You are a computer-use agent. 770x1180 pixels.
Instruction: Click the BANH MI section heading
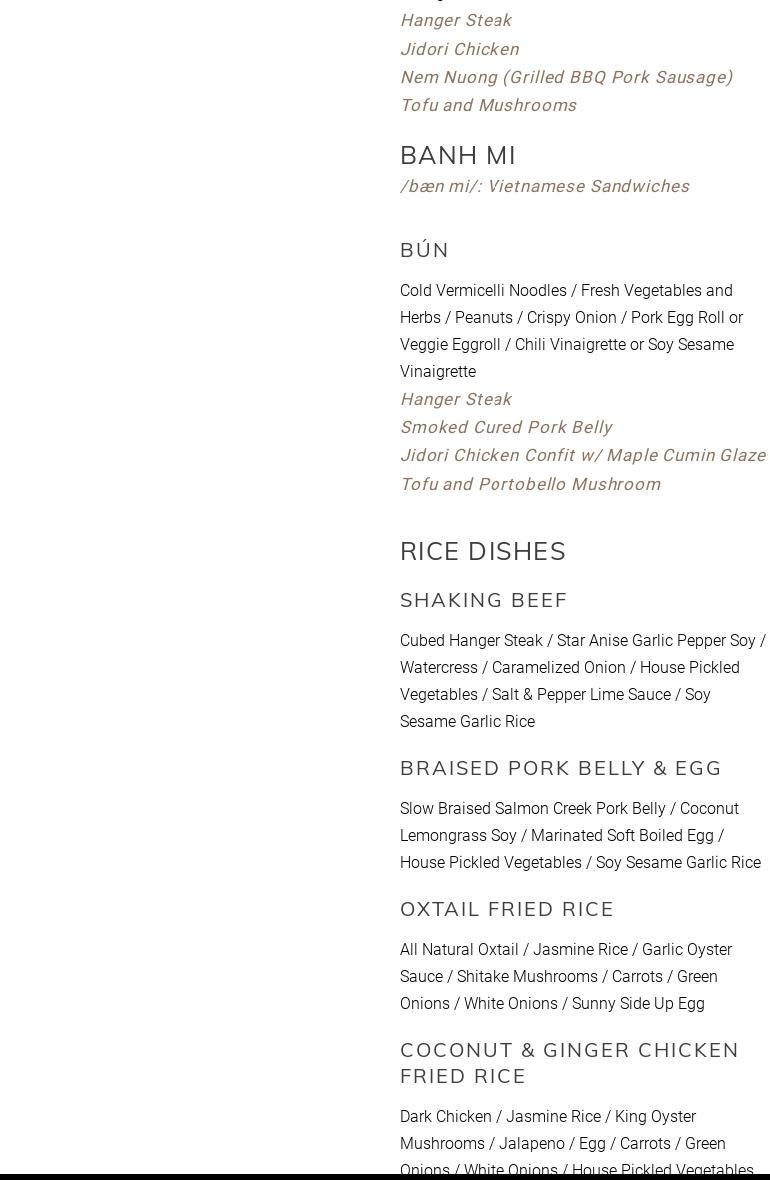pos(458,155)
